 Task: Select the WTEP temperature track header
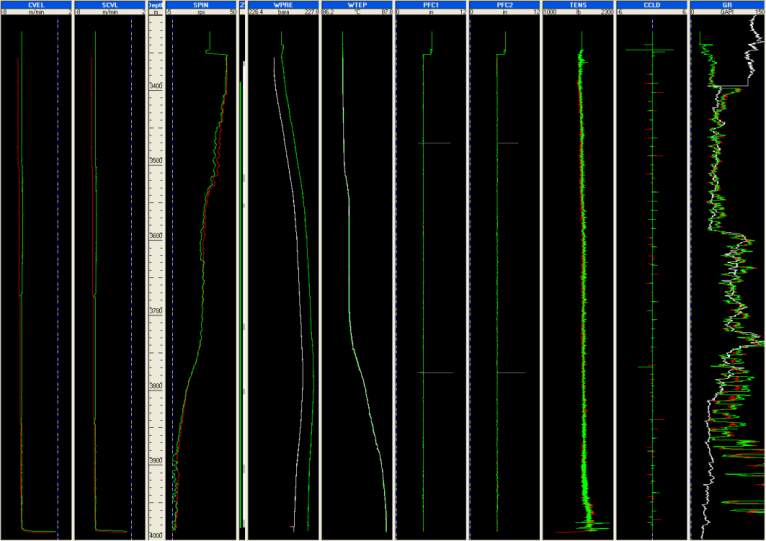tap(356, 5)
